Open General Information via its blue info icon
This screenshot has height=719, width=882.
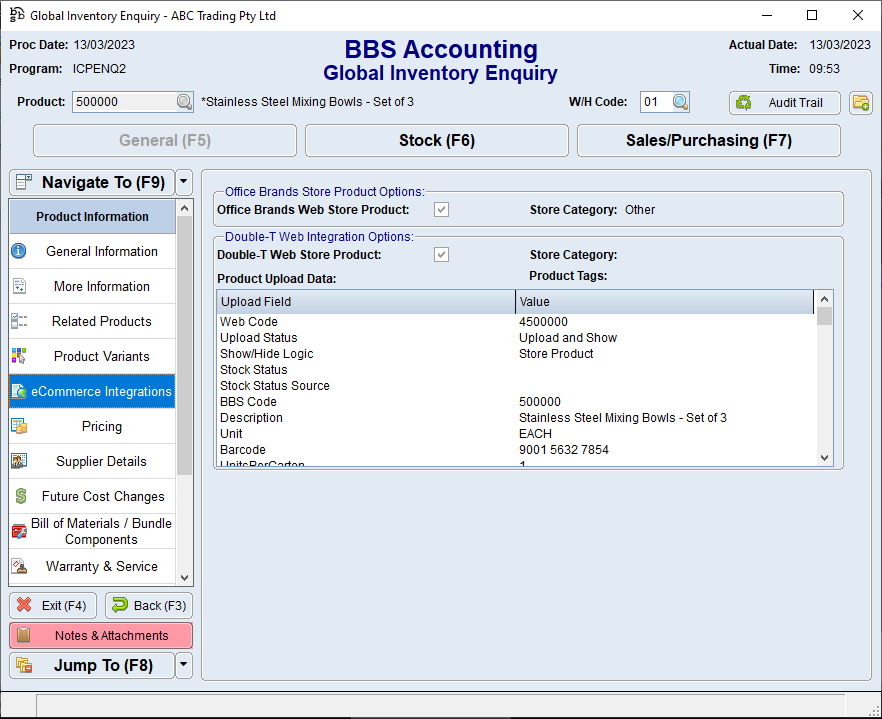(x=19, y=252)
